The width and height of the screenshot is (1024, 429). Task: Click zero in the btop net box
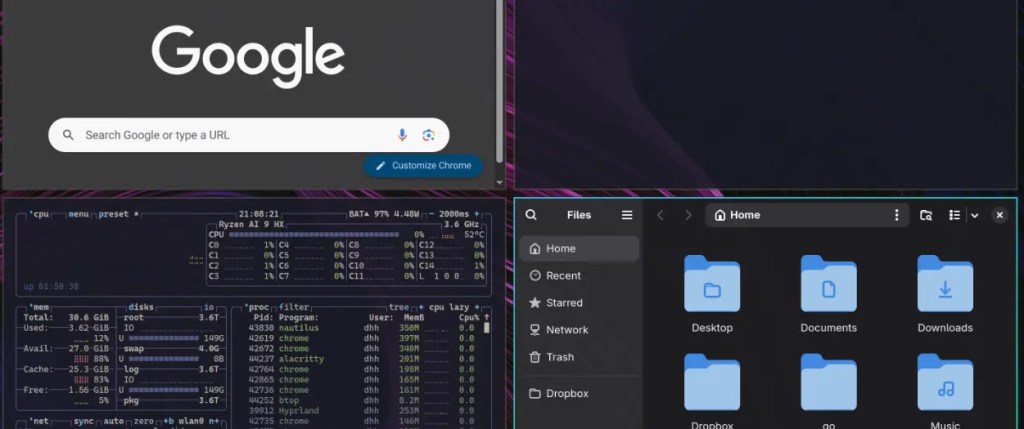pyautogui.click(x=144, y=421)
